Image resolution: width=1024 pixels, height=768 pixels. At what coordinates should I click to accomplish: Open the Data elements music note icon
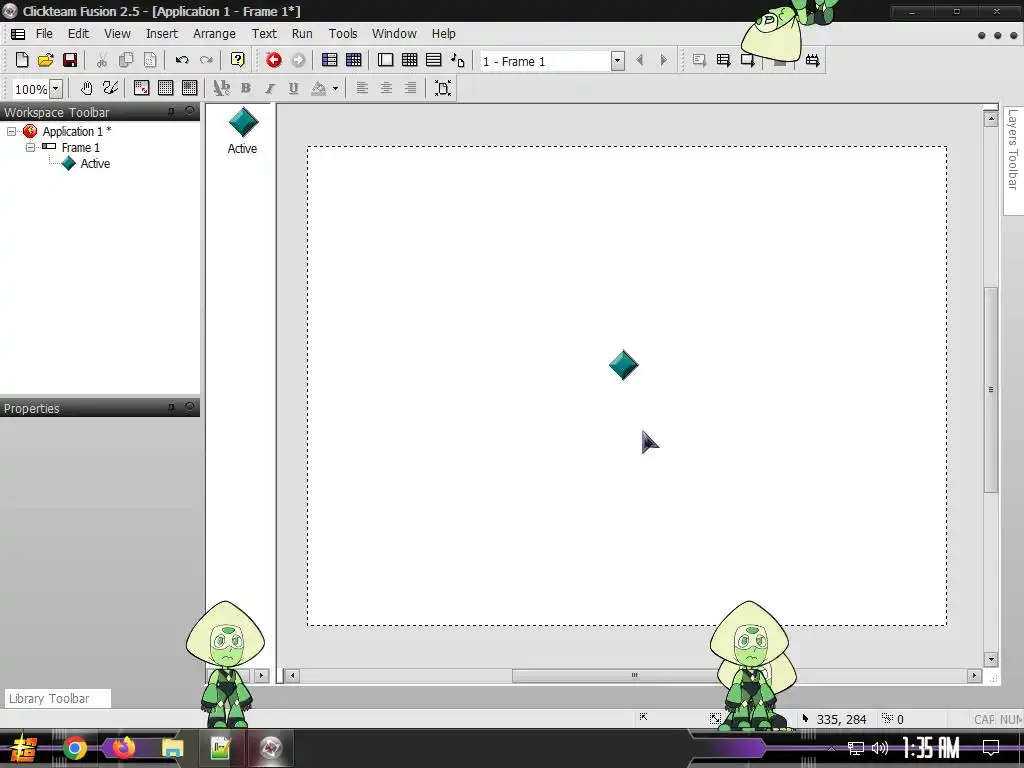click(458, 60)
